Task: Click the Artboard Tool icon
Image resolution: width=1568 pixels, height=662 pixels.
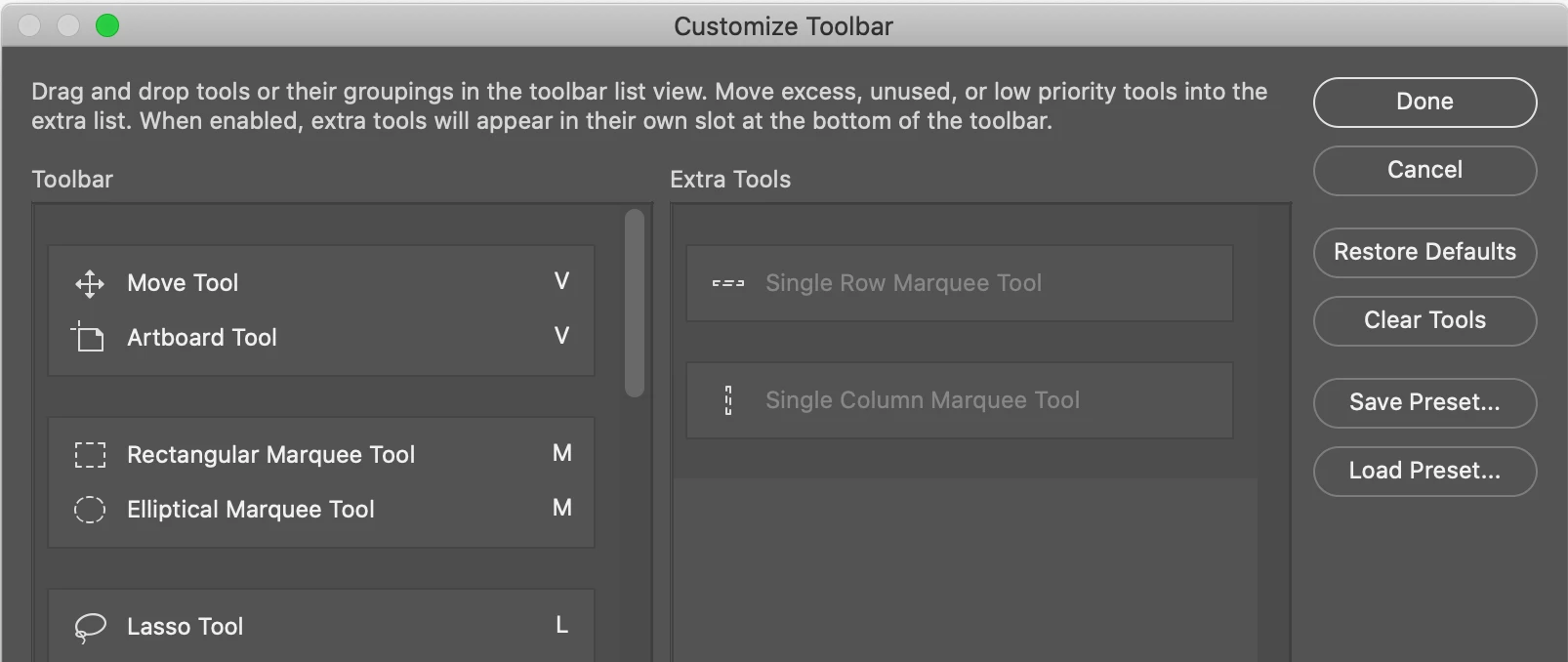Action: 89,338
